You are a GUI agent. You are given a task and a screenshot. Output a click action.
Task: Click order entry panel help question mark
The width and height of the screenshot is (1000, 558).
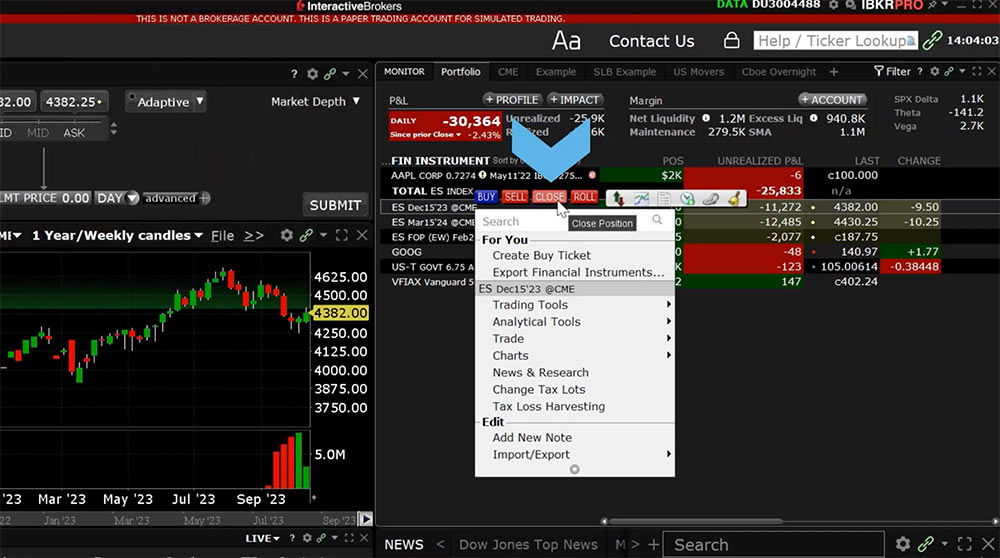pos(294,74)
